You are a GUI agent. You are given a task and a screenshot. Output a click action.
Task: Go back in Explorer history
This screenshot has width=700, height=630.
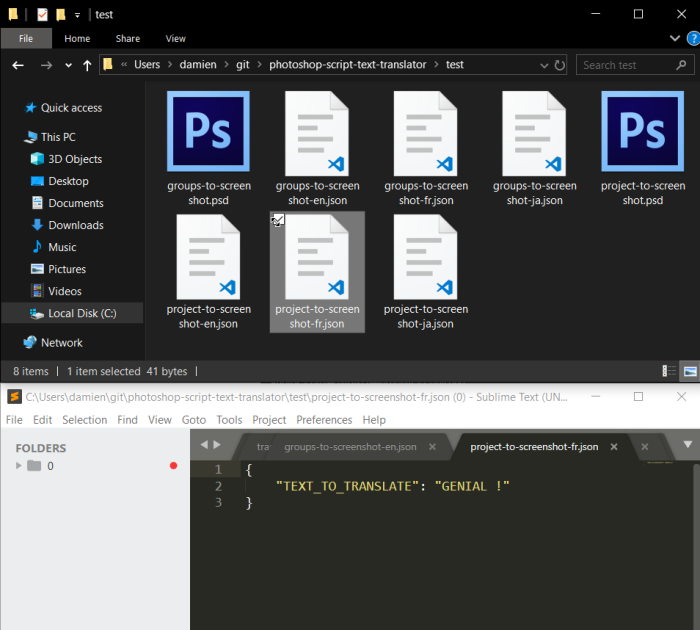tap(18, 66)
